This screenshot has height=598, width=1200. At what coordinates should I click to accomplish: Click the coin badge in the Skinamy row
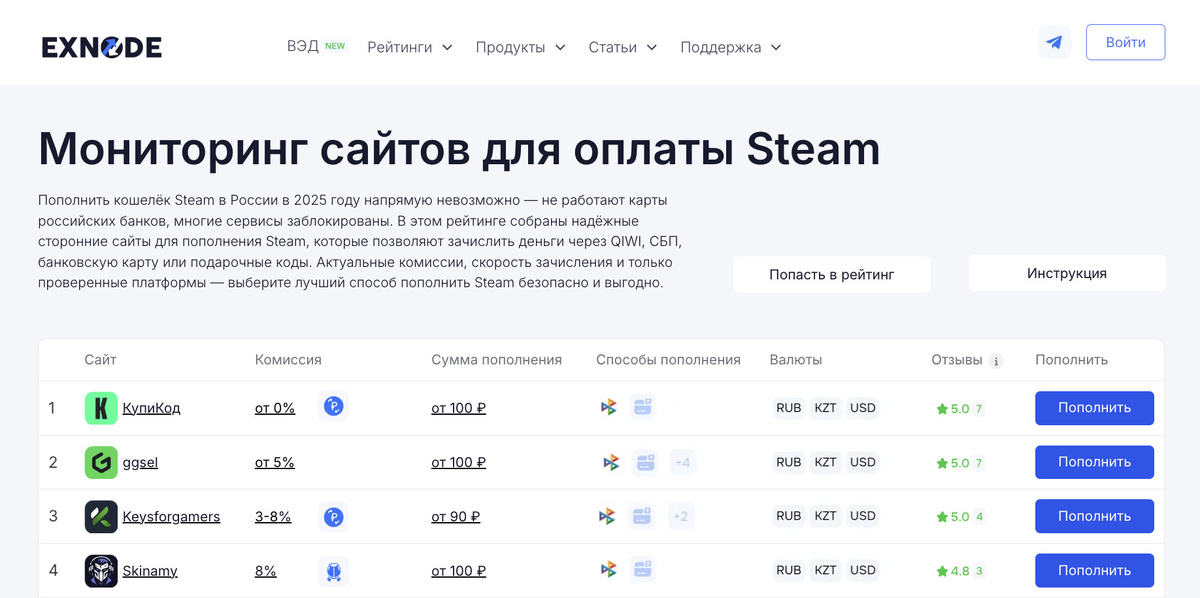pos(333,570)
